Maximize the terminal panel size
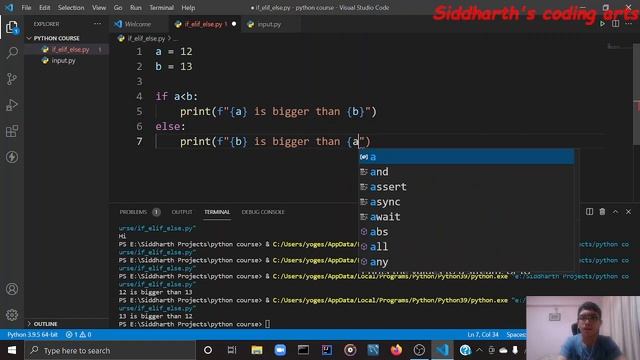640x360 pixels. coord(616,211)
